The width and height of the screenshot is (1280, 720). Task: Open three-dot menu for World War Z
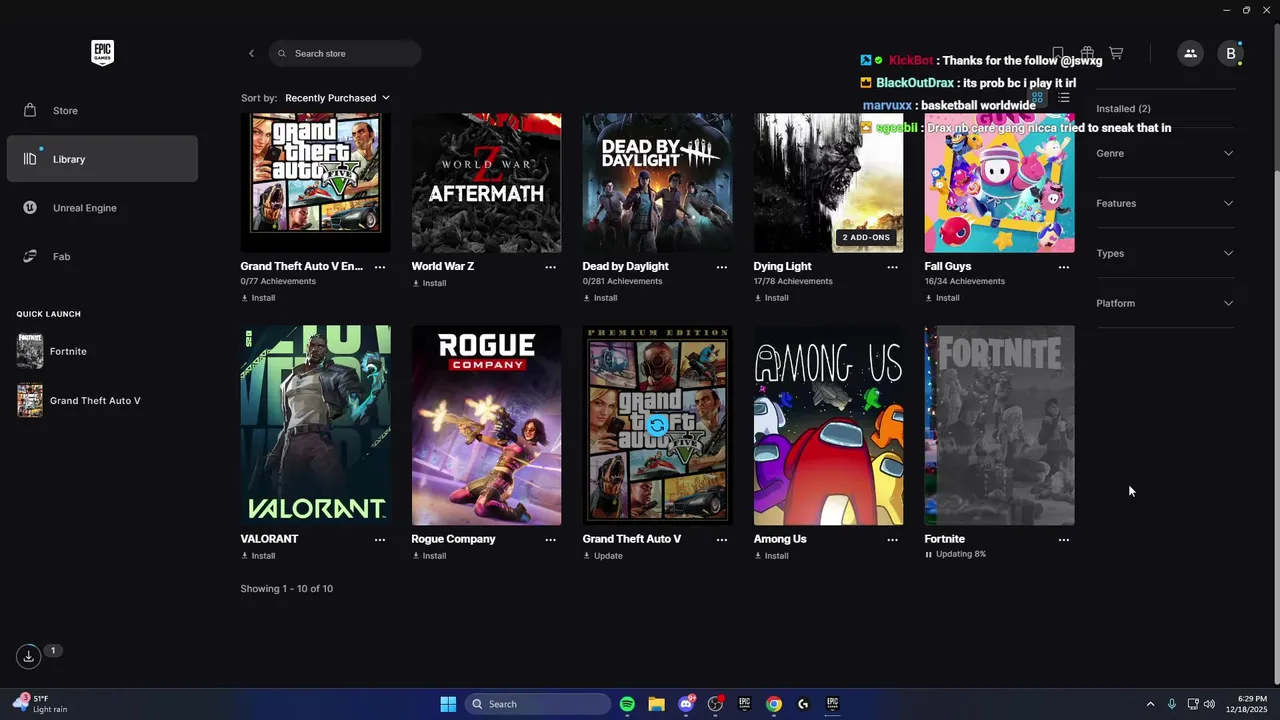551,267
